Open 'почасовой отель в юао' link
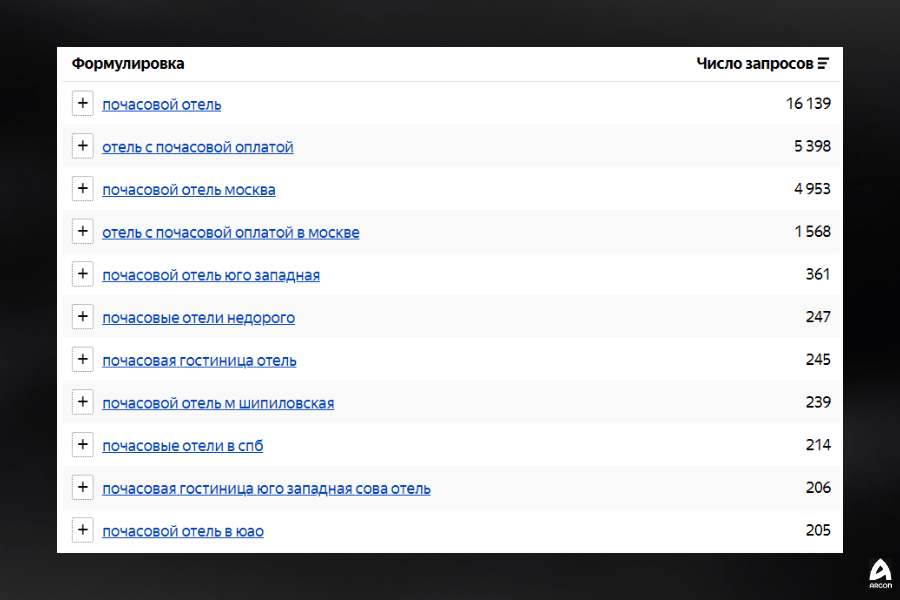This screenshot has width=900, height=600. (183, 531)
